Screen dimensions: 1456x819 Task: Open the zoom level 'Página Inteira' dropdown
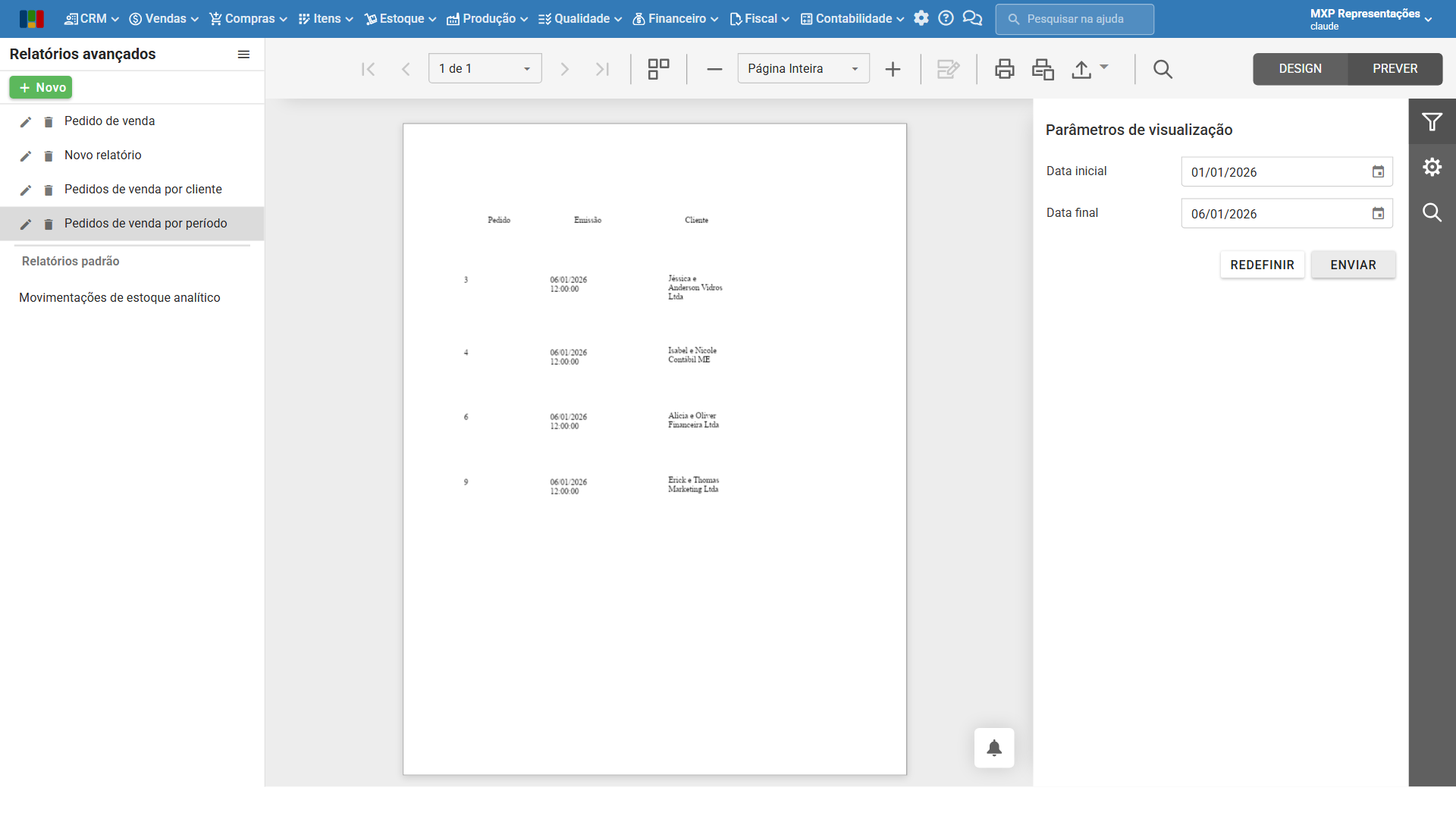pos(803,68)
